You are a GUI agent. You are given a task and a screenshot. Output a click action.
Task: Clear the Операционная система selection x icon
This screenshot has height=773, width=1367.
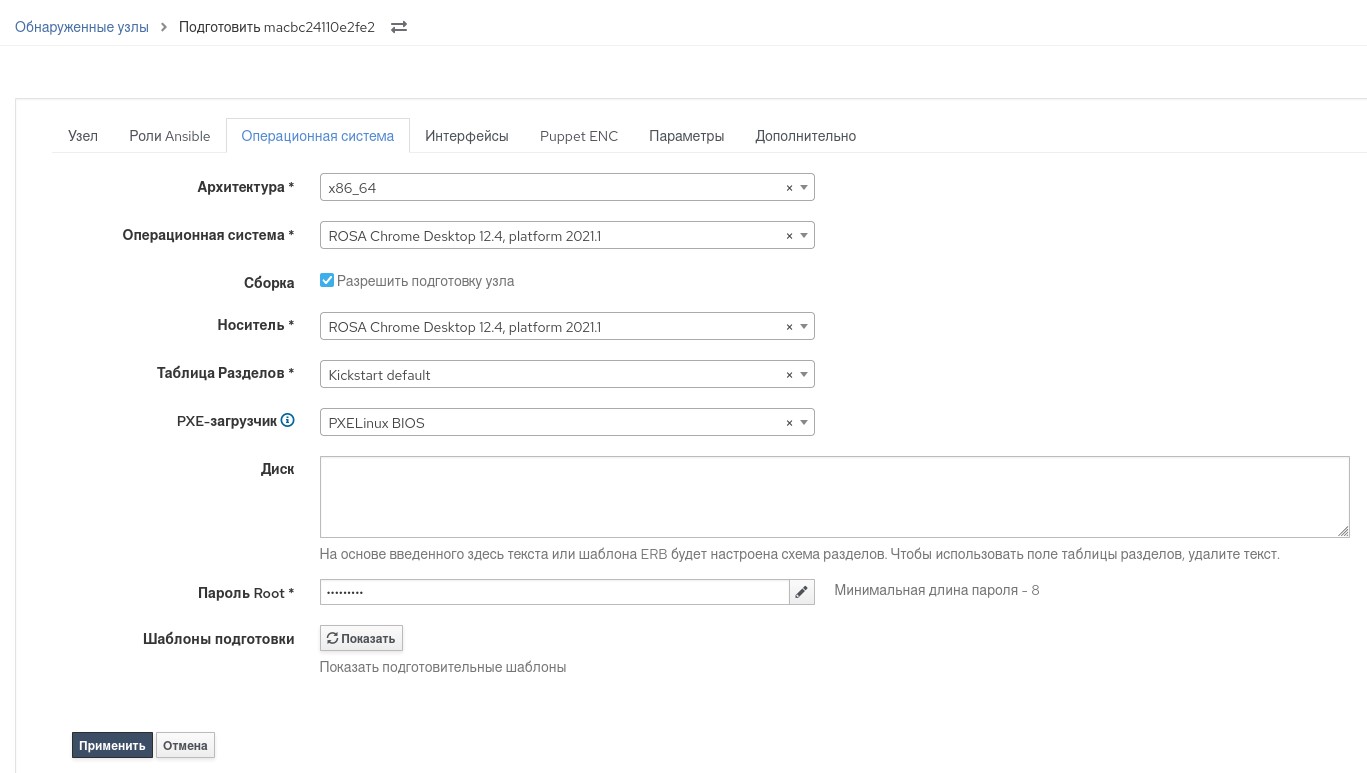click(789, 236)
